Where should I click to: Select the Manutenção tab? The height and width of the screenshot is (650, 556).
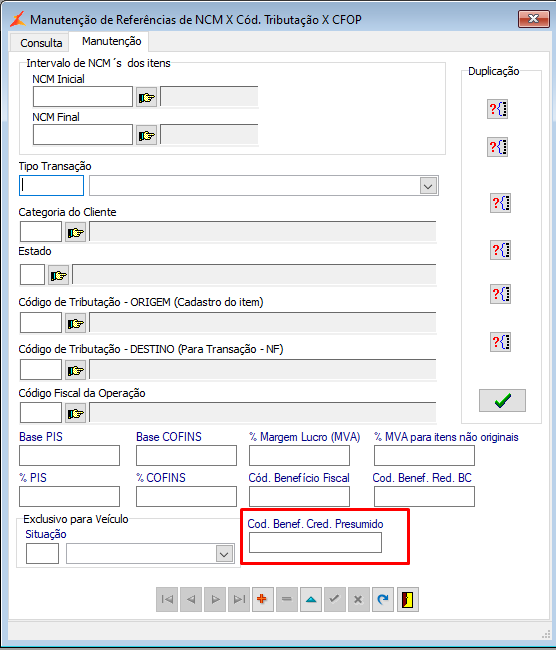pyautogui.click(x=112, y=41)
